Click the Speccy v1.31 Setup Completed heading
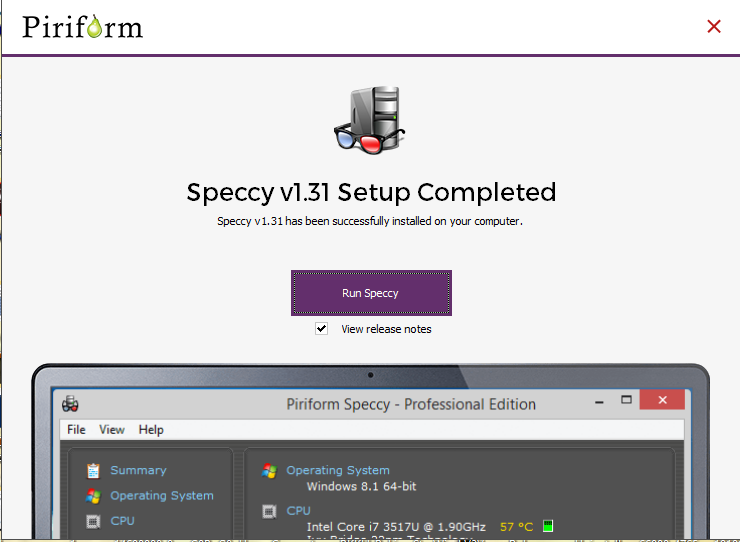 click(371, 193)
